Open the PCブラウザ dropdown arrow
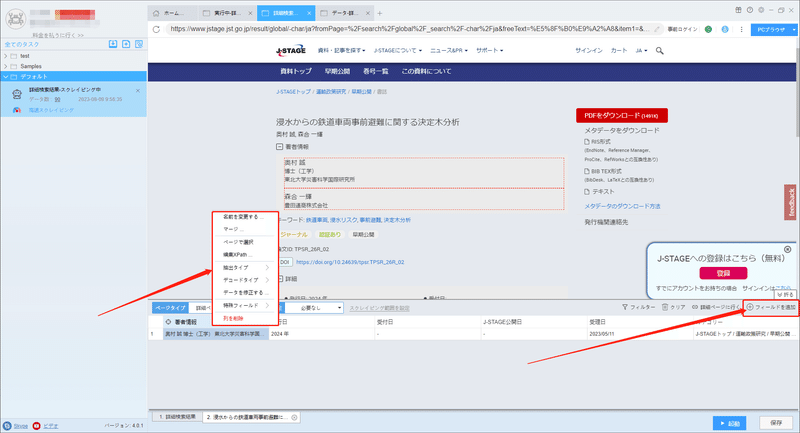The width and height of the screenshot is (800, 433). [794, 30]
